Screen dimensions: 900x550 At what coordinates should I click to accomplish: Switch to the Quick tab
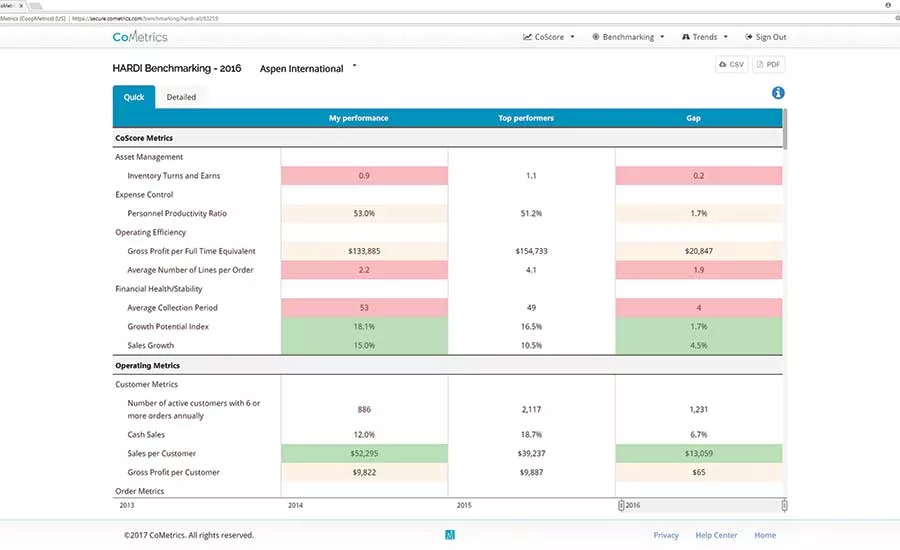[x=134, y=97]
